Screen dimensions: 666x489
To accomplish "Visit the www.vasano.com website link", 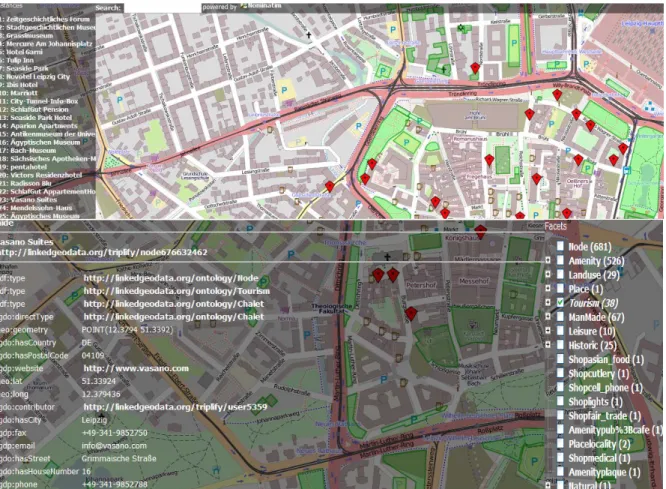I will [136, 368].
